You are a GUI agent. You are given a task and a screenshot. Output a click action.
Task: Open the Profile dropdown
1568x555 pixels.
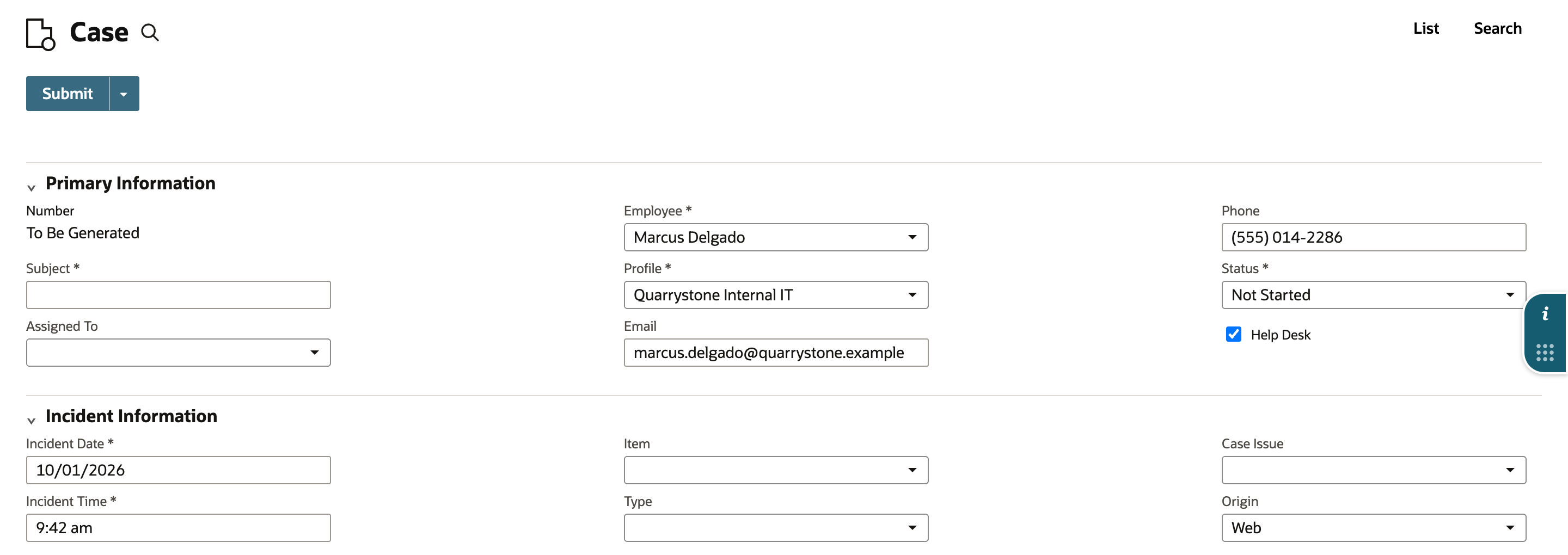775,295
